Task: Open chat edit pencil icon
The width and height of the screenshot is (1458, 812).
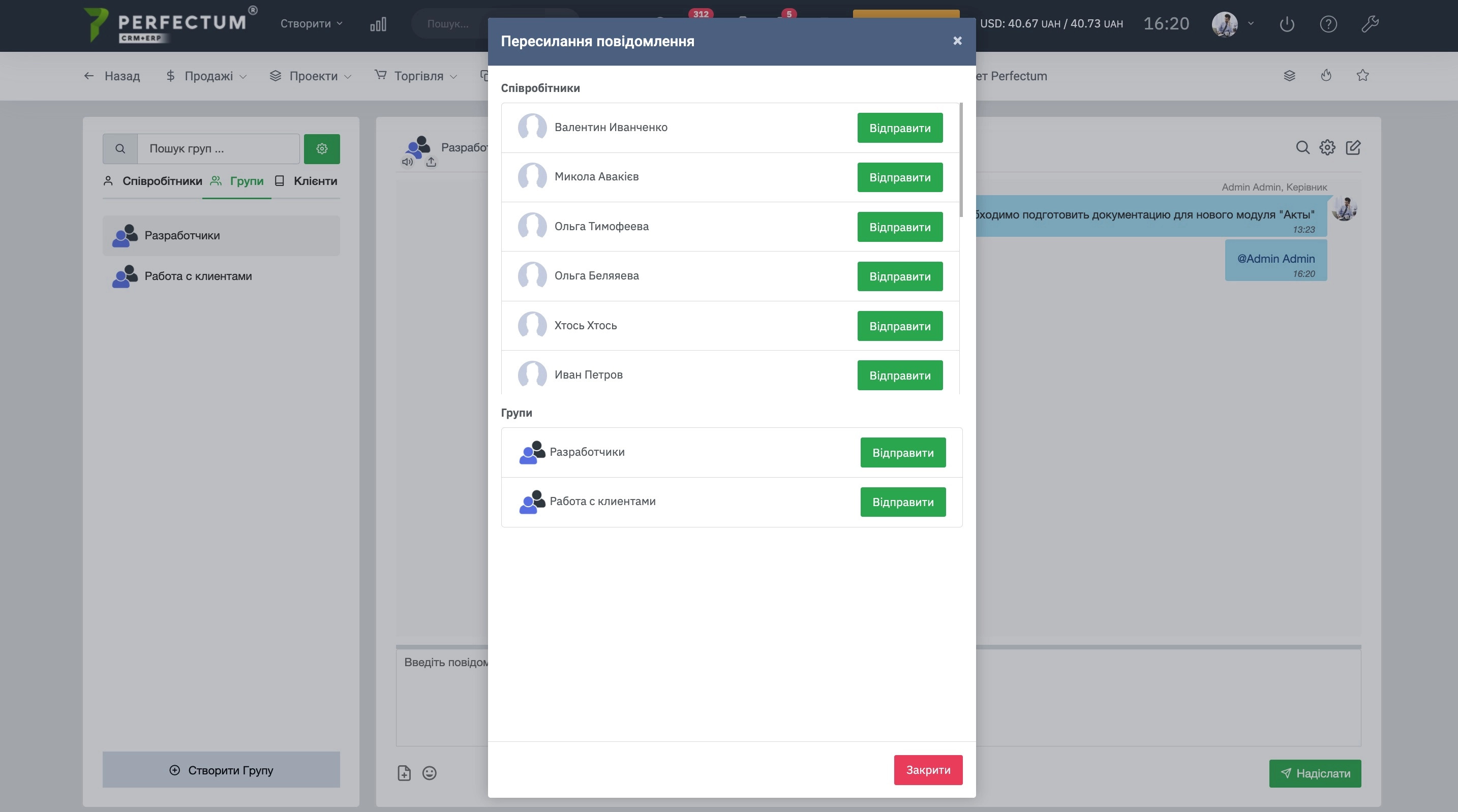Action: coord(1353,148)
